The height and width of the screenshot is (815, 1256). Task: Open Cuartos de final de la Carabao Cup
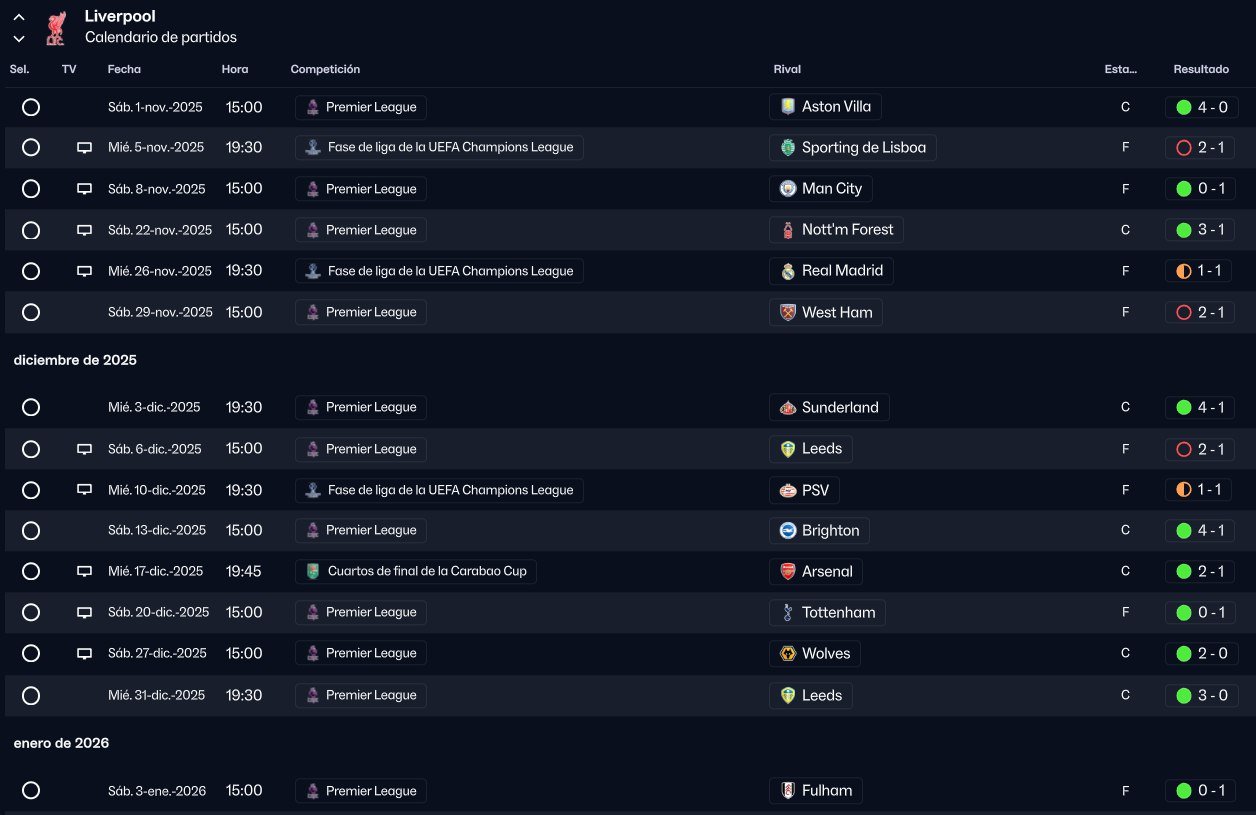point(416,572)
